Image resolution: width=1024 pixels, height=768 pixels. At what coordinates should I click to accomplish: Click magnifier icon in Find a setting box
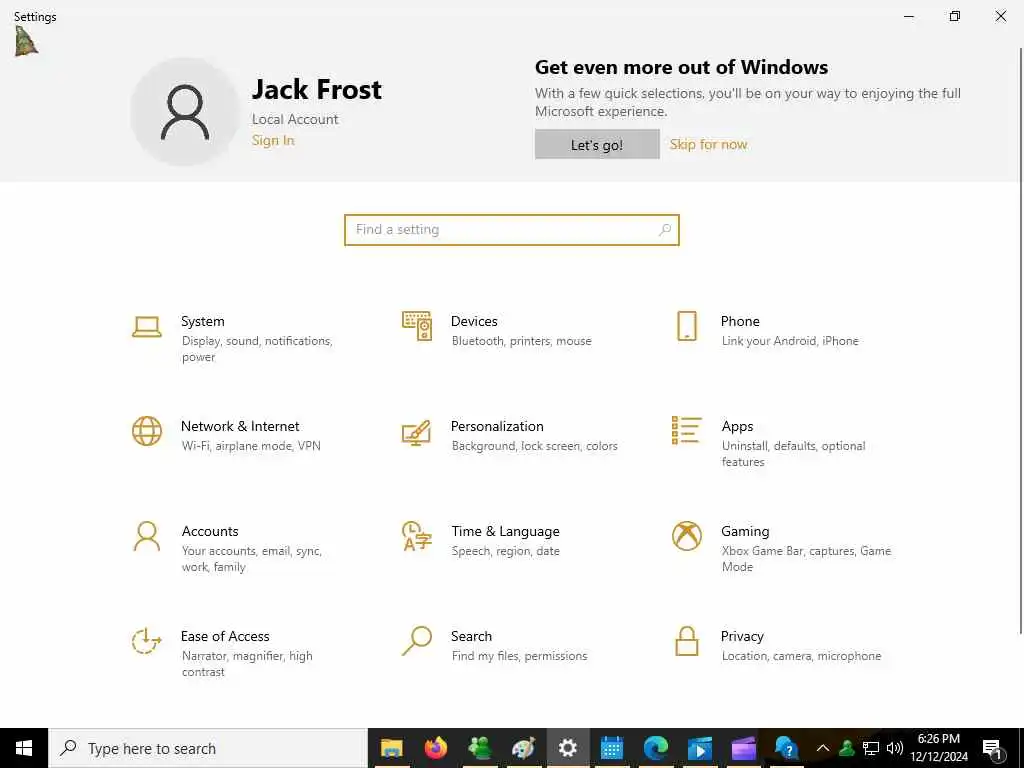tap(665, 230)
